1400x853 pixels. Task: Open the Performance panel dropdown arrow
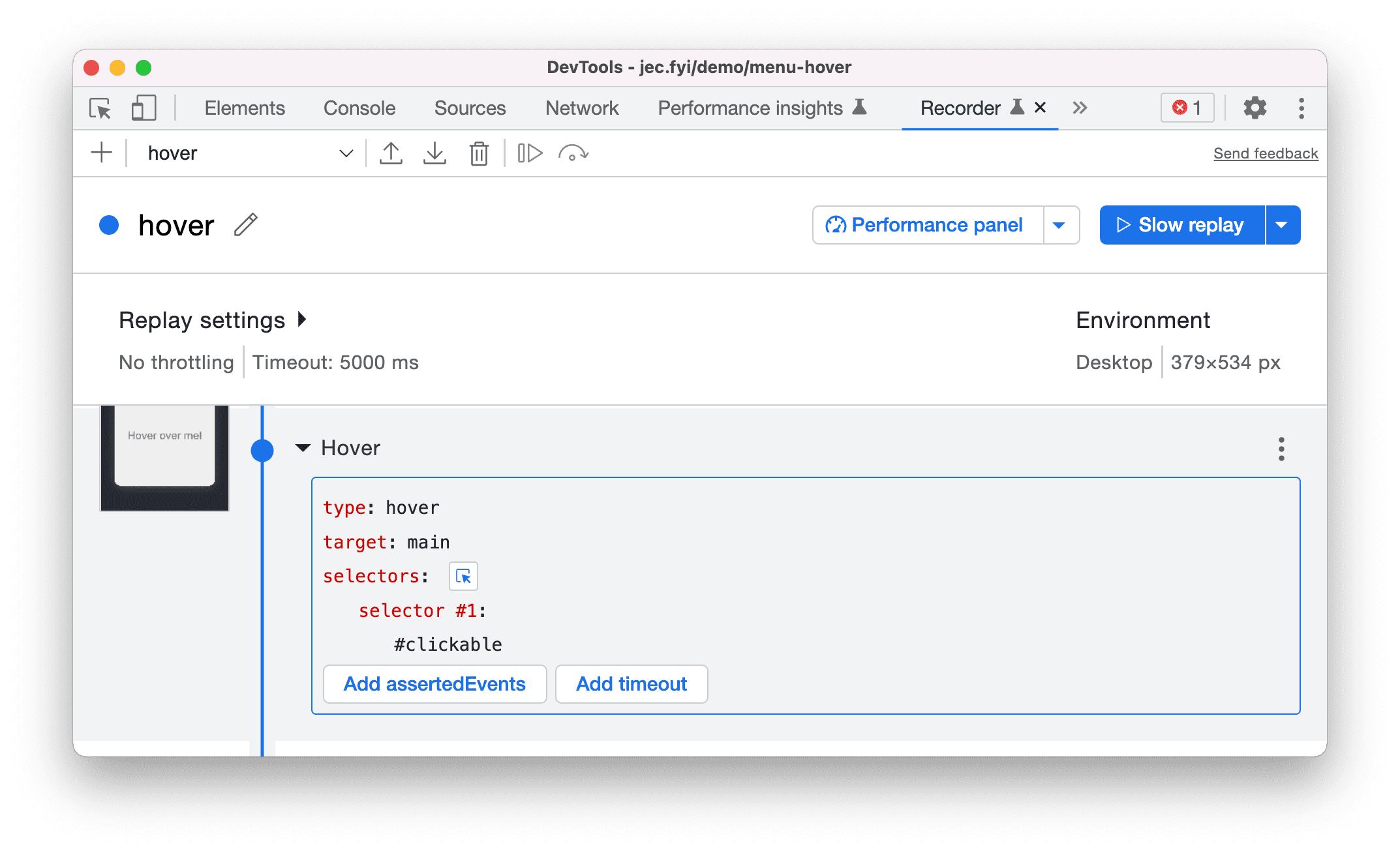(x=1061, y=224)
